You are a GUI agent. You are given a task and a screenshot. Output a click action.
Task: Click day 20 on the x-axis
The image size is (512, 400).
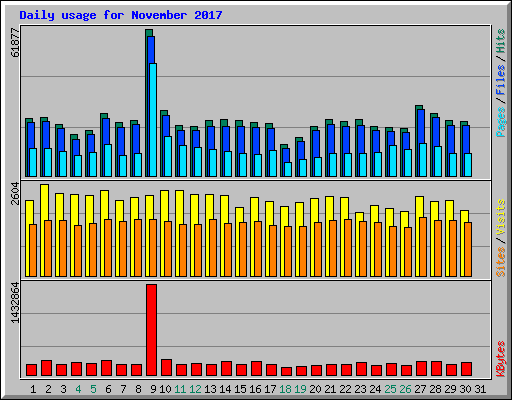tap(315, 389)
